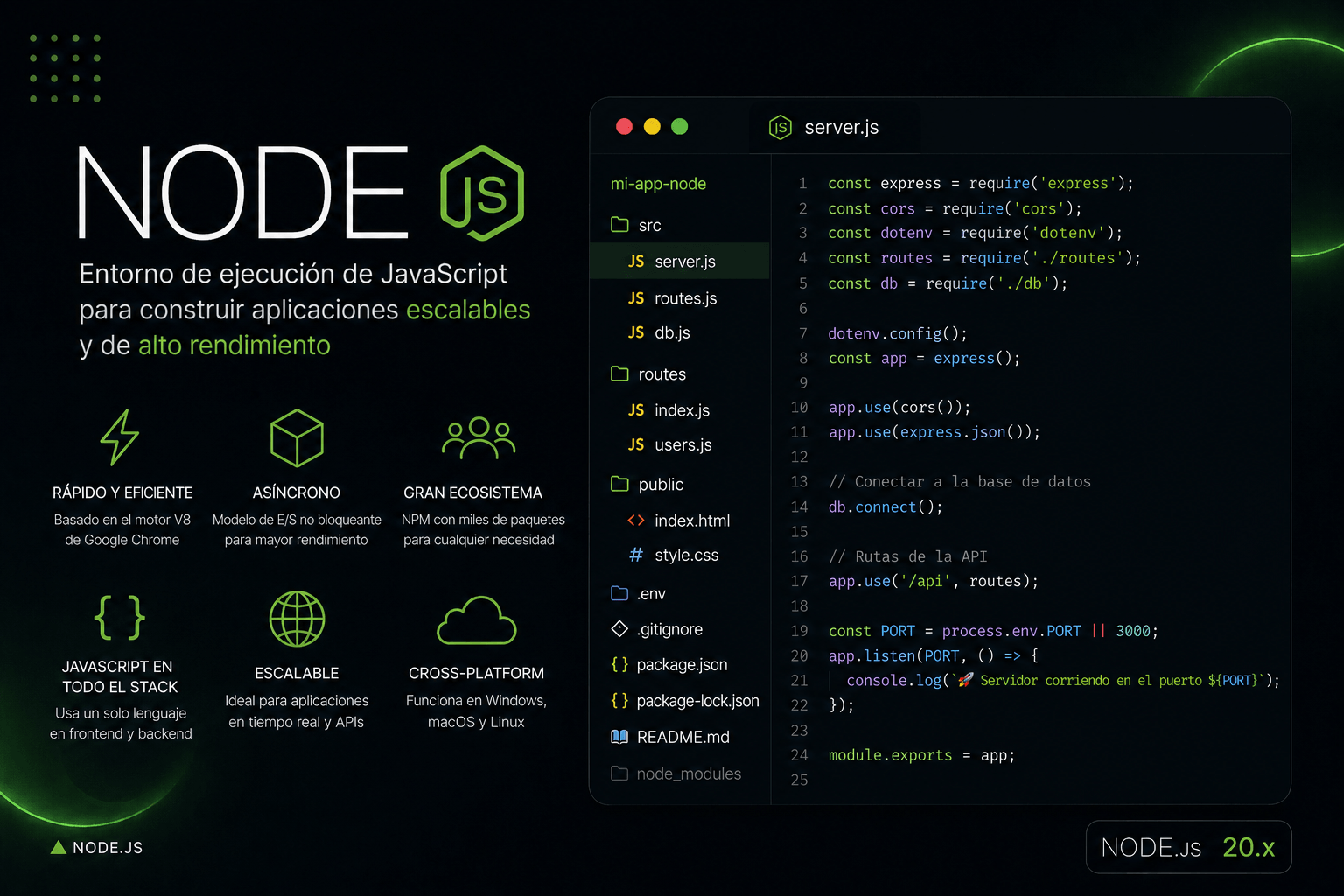This screenshot has height=896, width=1344.
Task: Click the "app.use(cors());" code line
Action: (899, 408)
